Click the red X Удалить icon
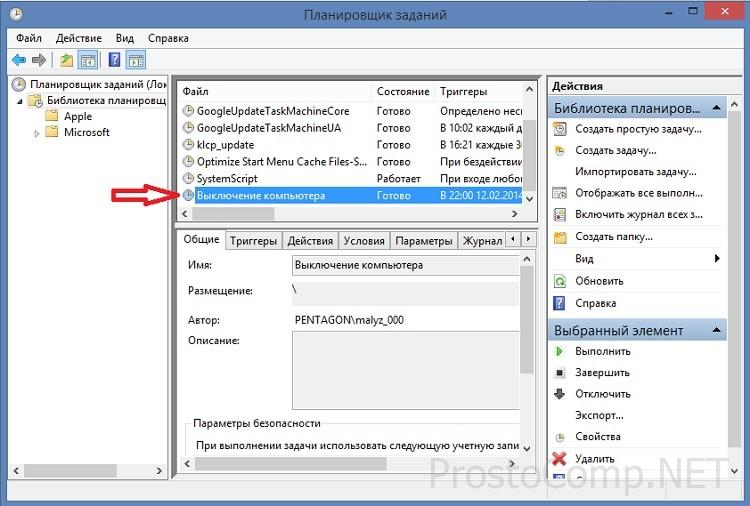Screen dimensions: 750x506 click(559, 459)
